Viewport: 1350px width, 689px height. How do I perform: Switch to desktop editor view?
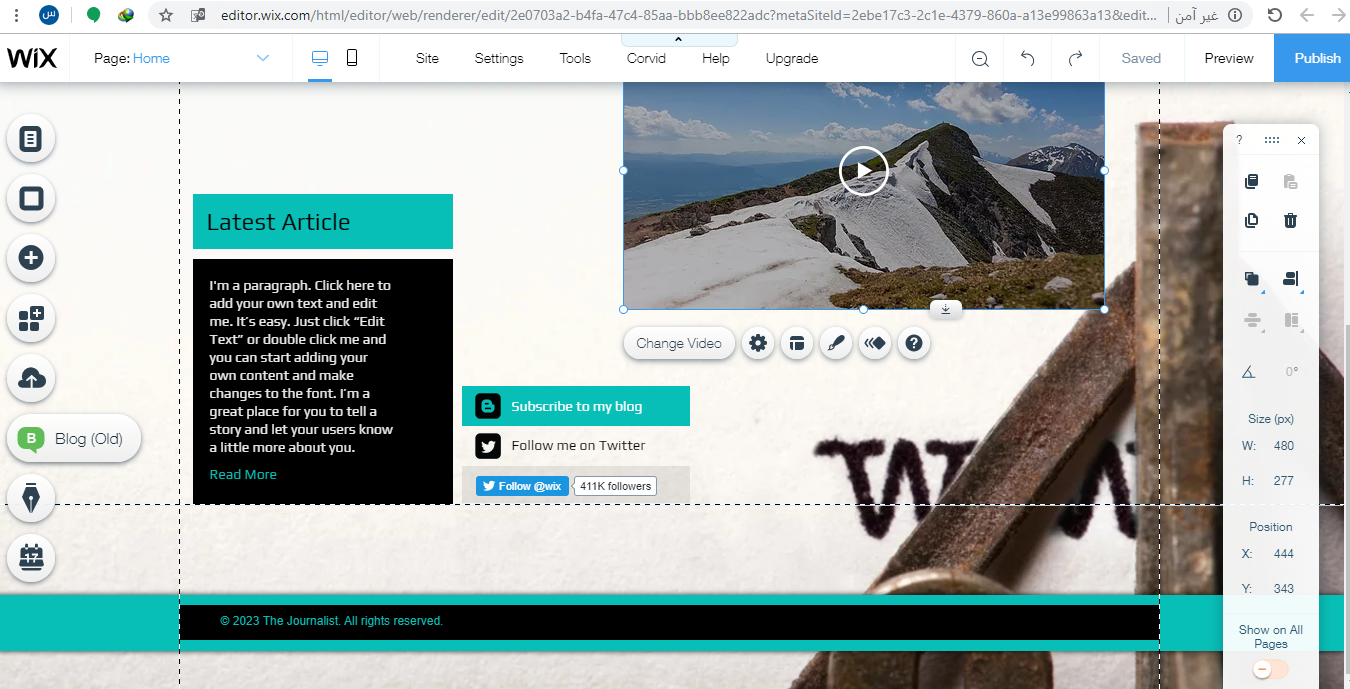(320, 58)
